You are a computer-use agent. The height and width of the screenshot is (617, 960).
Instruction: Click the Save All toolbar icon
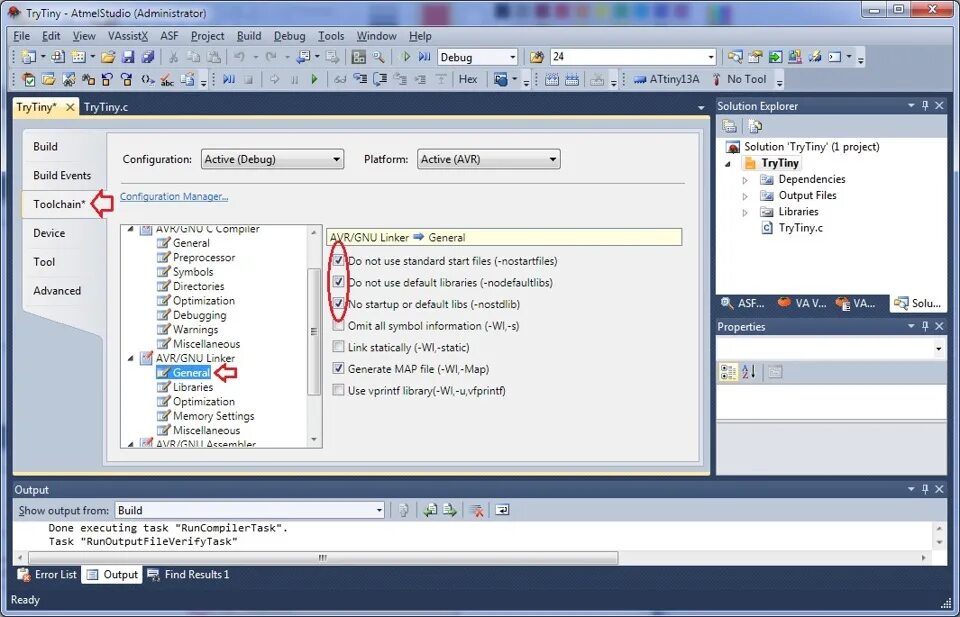click(x=148, y=57)
